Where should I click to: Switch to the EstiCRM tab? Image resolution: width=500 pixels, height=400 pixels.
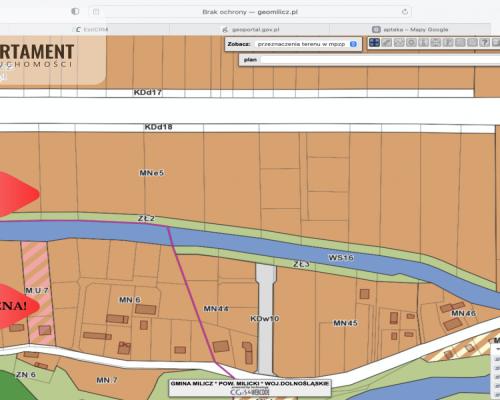pos(92,29)
